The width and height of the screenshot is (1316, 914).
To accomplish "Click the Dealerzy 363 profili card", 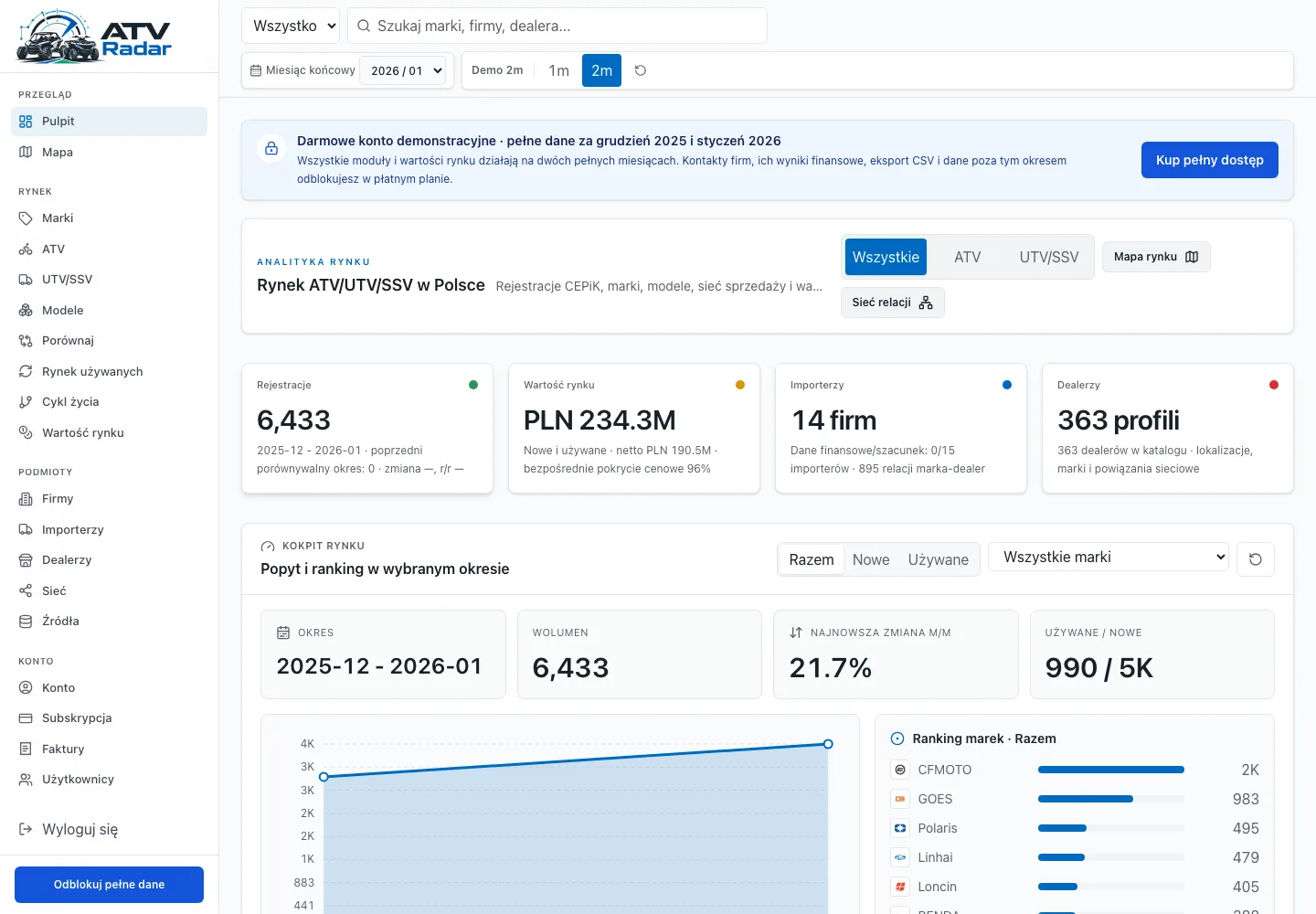I will click(1168, 429).
